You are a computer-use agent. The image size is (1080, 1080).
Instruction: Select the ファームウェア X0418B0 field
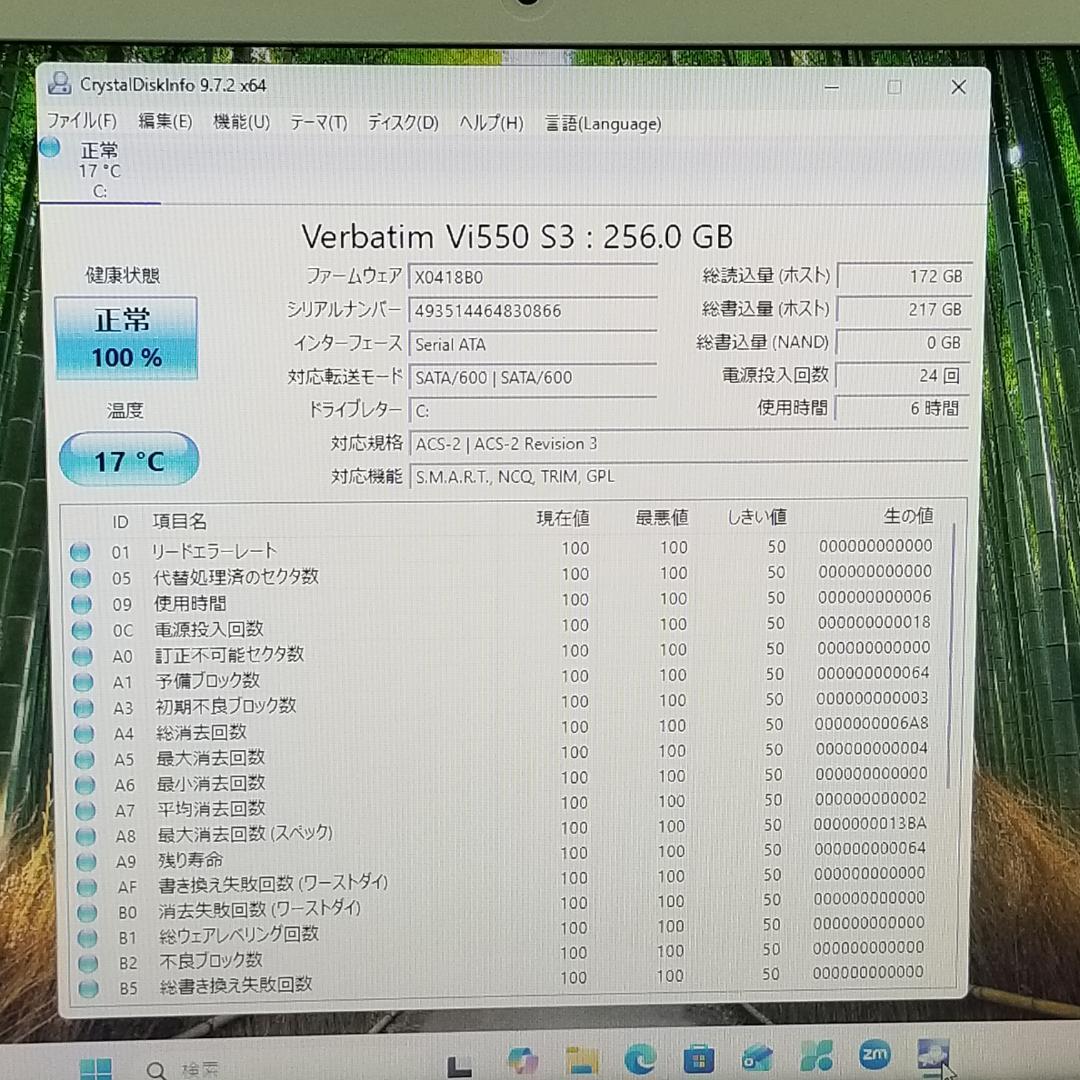pos(533,277)
